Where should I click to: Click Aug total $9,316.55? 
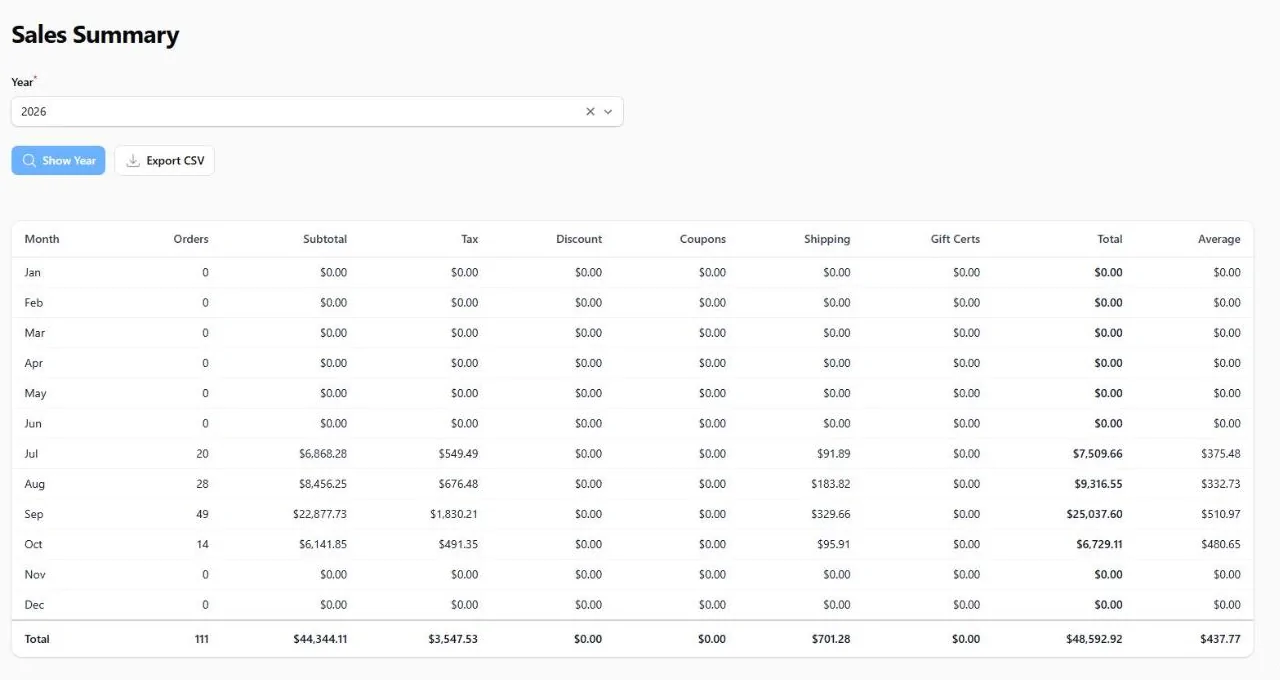click(1098, 484)
